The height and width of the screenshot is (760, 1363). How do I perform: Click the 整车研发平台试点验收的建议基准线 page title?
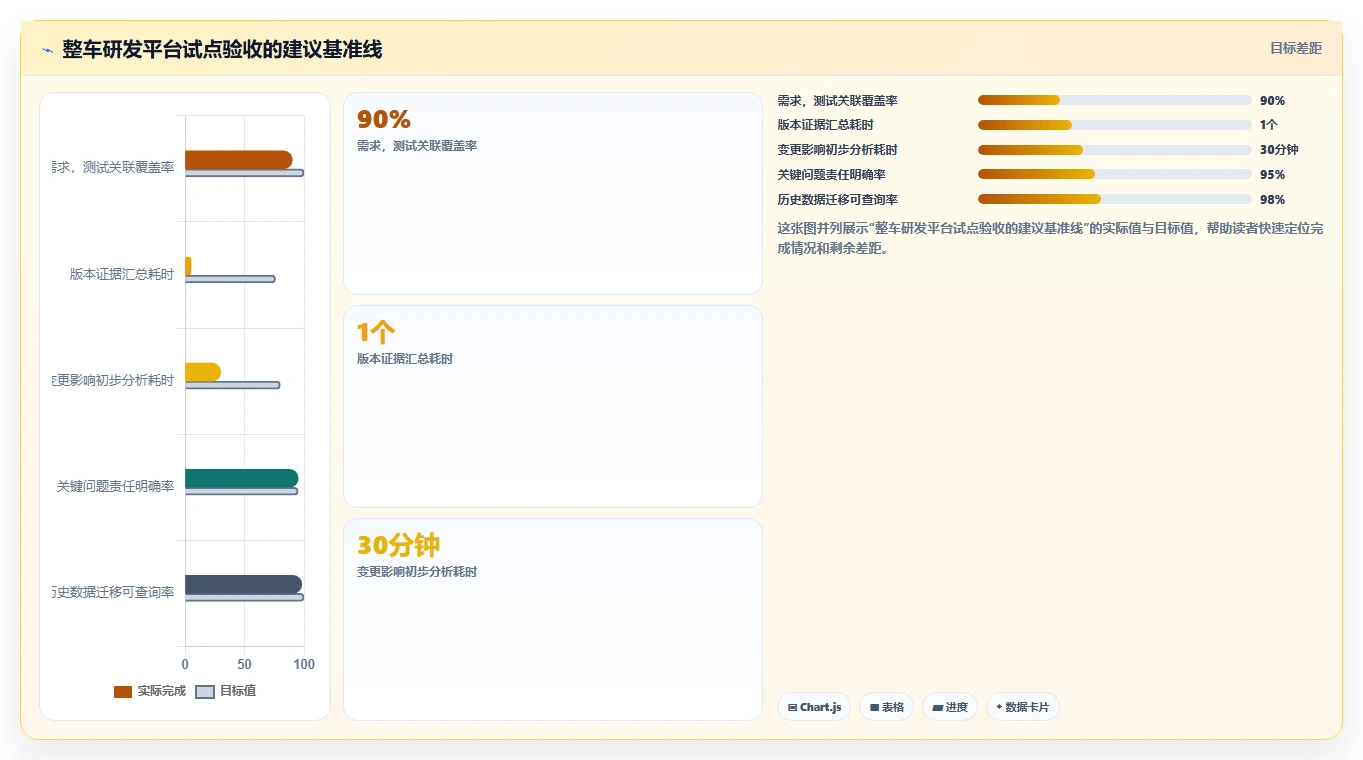click(222, 49)
